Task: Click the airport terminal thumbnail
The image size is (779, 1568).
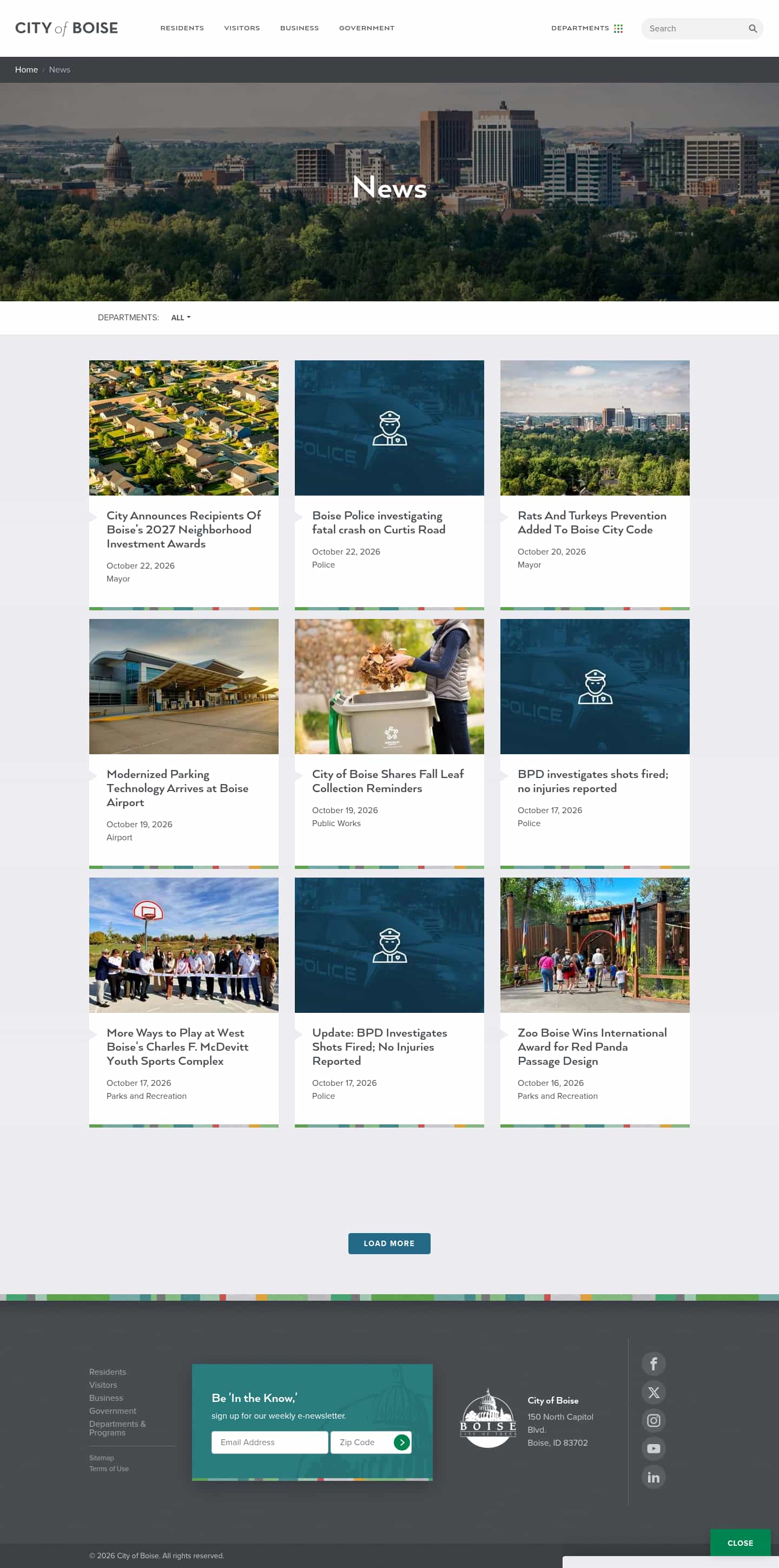Action: tap(184, 687)
